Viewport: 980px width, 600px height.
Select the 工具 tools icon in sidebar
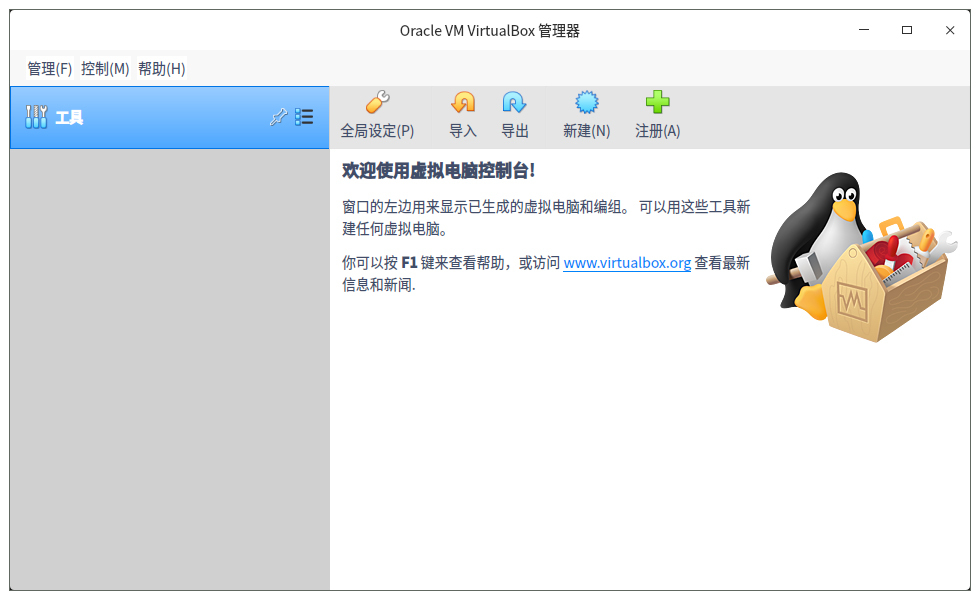click(x=36, y=117)
